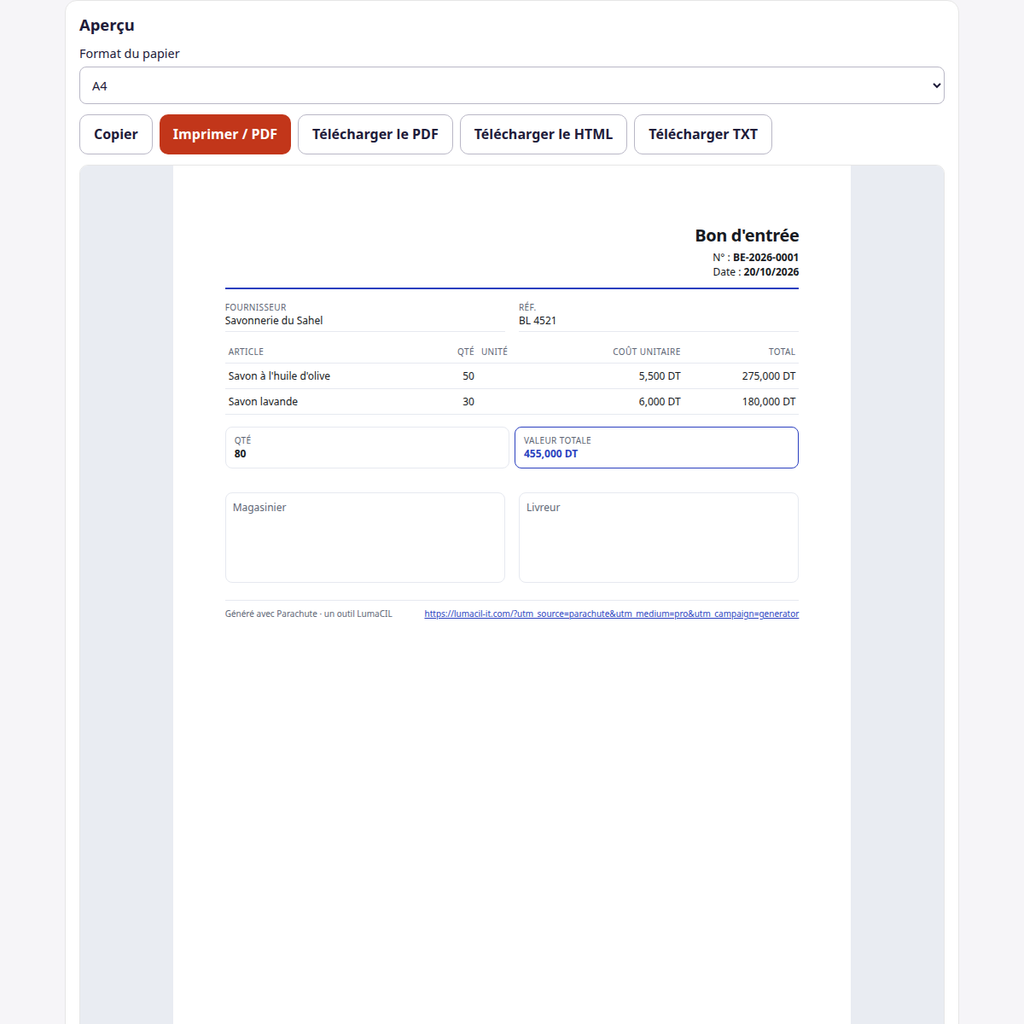Click the Généré avec Parachute footer text
The width and height of the screenshot is (1024, 1024).
point(308,614)
